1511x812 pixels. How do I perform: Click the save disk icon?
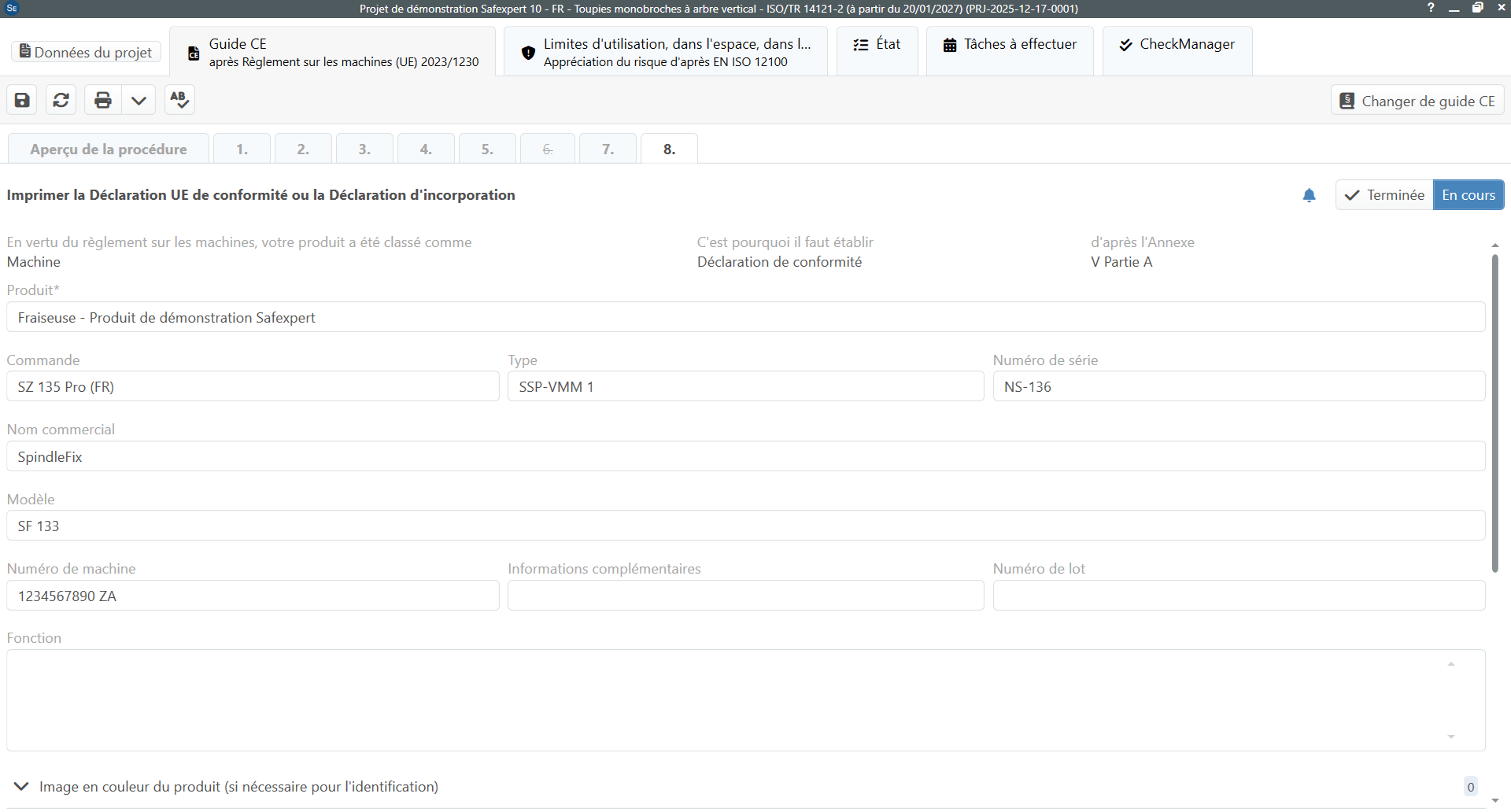click(x=22, y=100)
